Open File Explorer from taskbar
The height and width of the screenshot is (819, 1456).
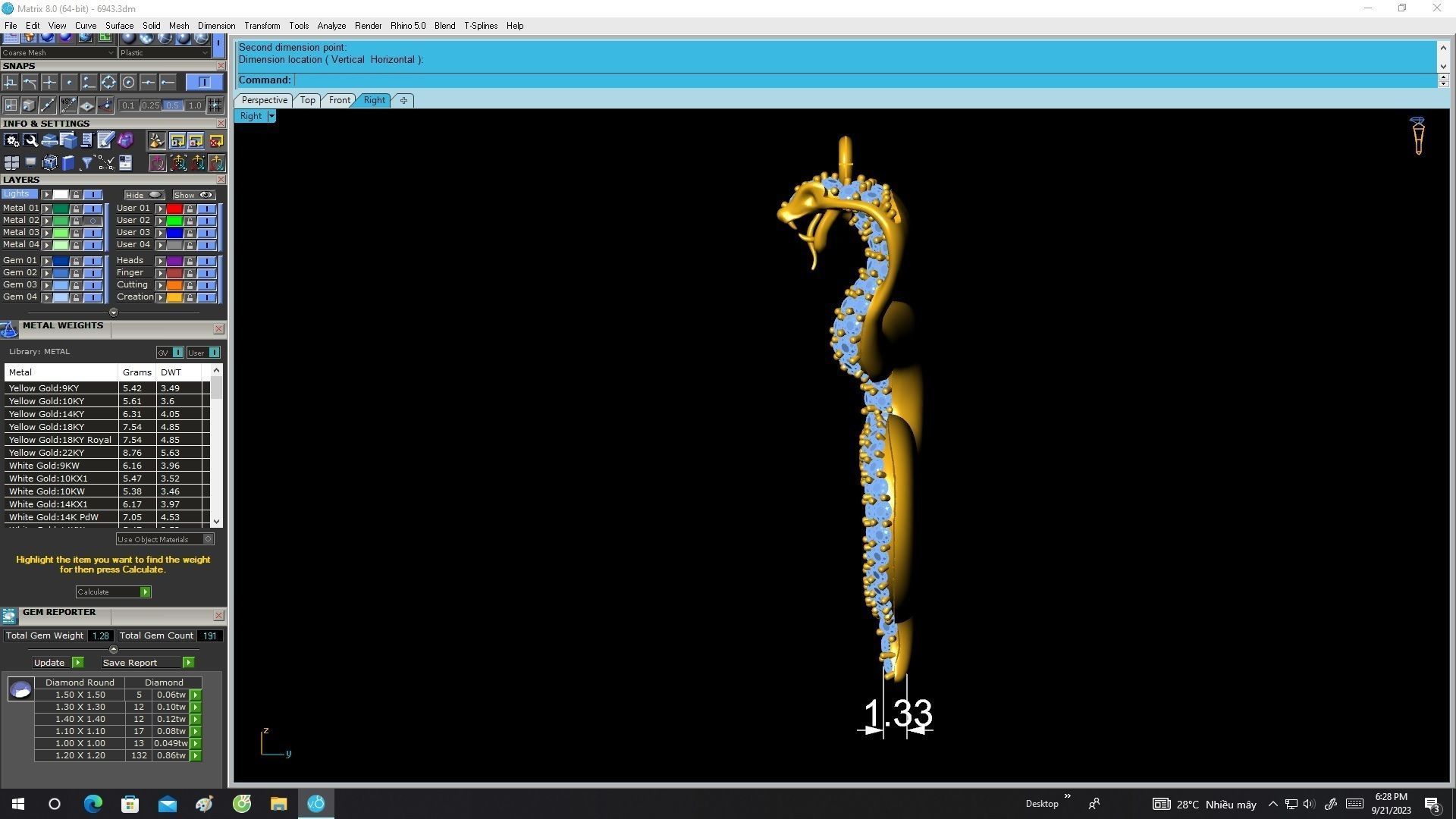coord(278,804)
